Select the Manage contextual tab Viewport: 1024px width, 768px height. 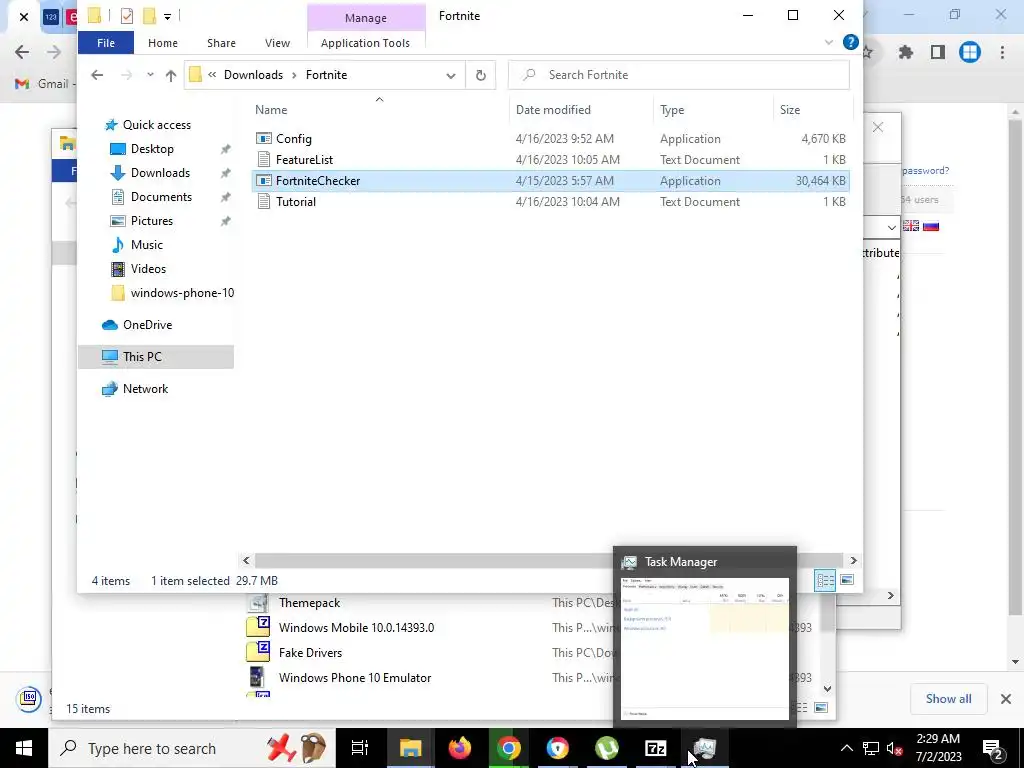click(x=366, y=18)
